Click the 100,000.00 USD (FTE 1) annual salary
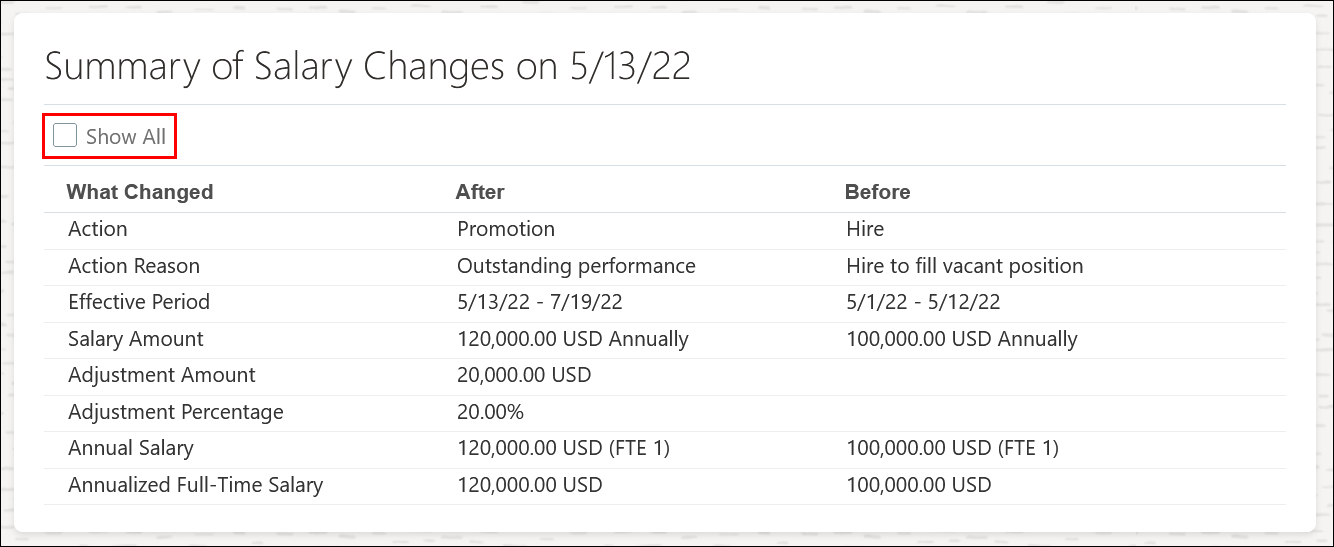1334x547 pixels. (952, 448)
